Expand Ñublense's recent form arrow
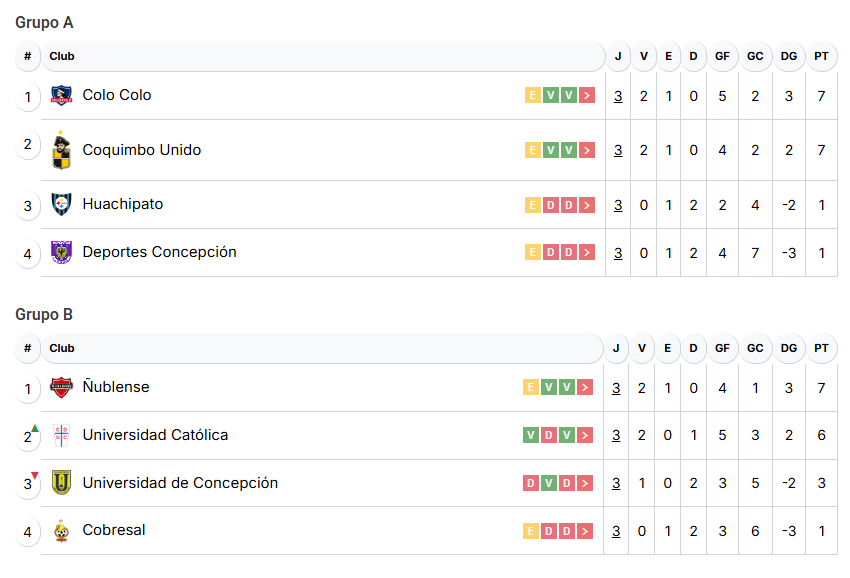Viewport: 850px width, 578px height. 585,388
